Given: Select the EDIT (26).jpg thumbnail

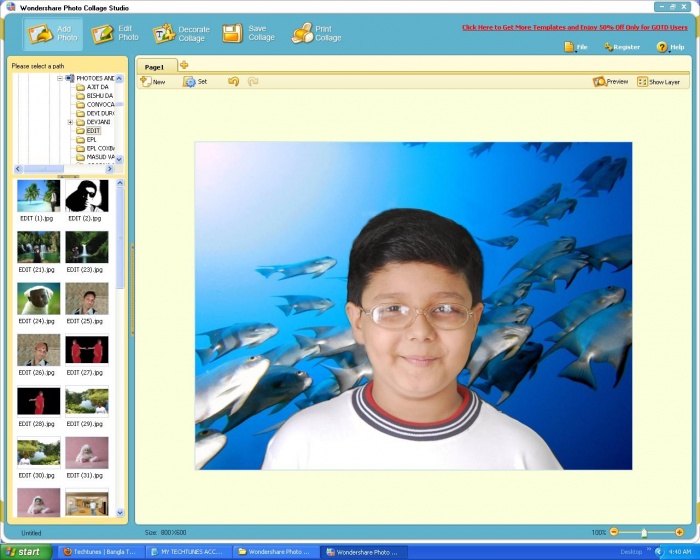Looking at the screenshot, I should pos(38,350).
